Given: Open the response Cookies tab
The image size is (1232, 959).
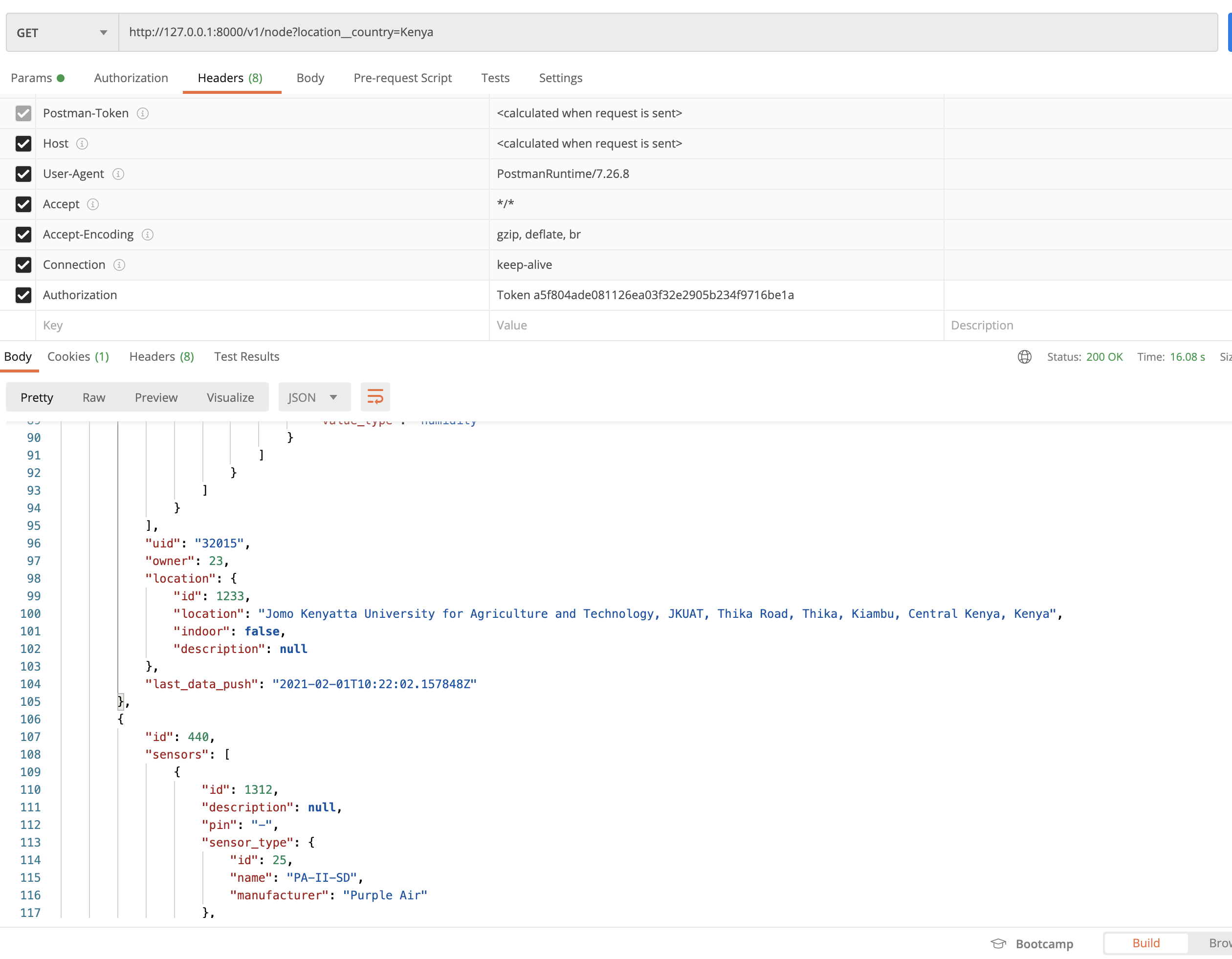Looking at the screenshot, I should click(78, 357).
